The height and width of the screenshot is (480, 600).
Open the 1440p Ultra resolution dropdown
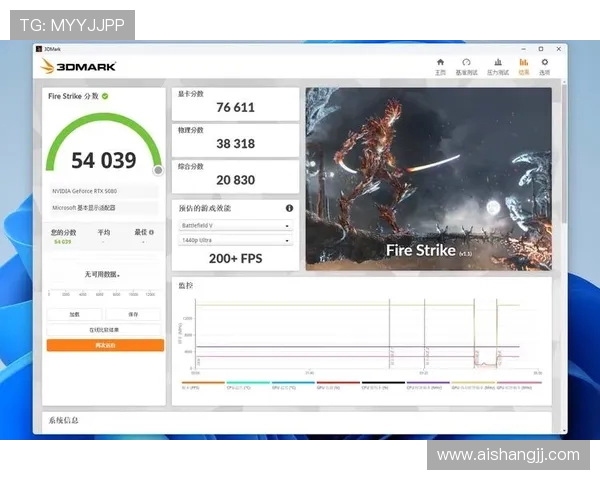tap(236, 240)
